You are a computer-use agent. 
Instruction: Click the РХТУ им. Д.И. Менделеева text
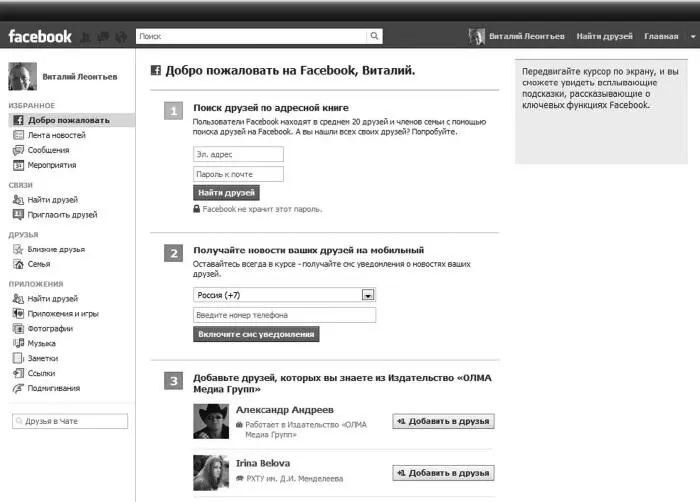click(295, 479)
